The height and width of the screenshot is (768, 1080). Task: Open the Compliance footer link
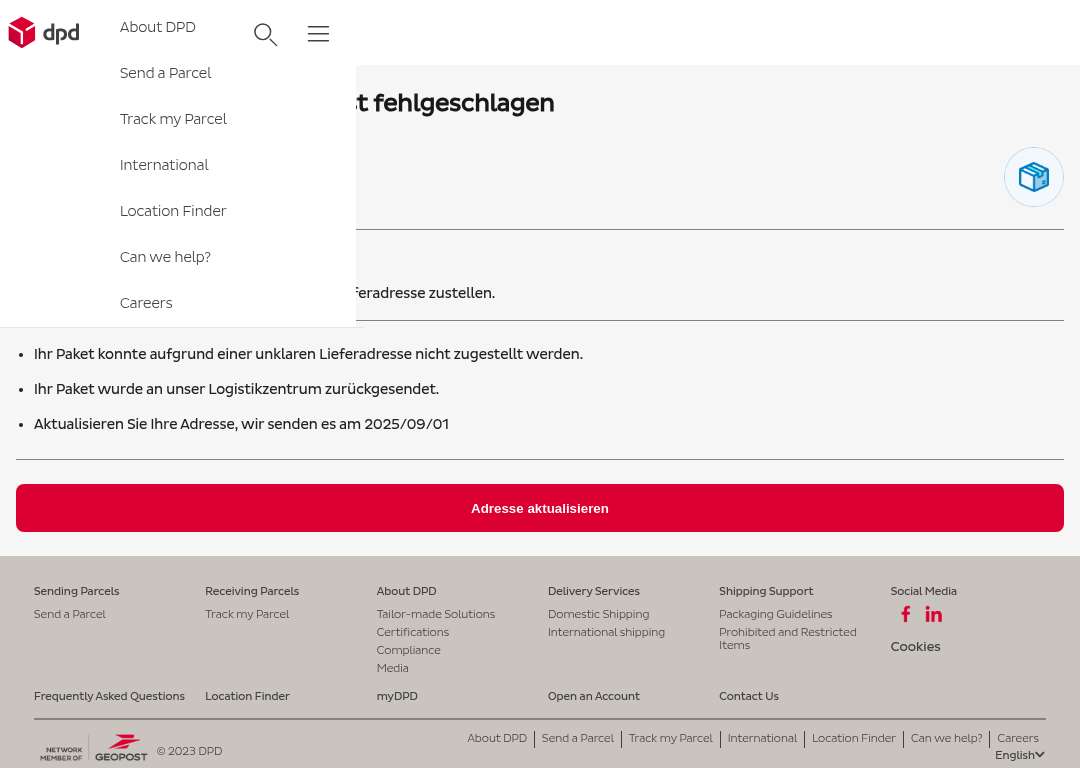[408, 650]
